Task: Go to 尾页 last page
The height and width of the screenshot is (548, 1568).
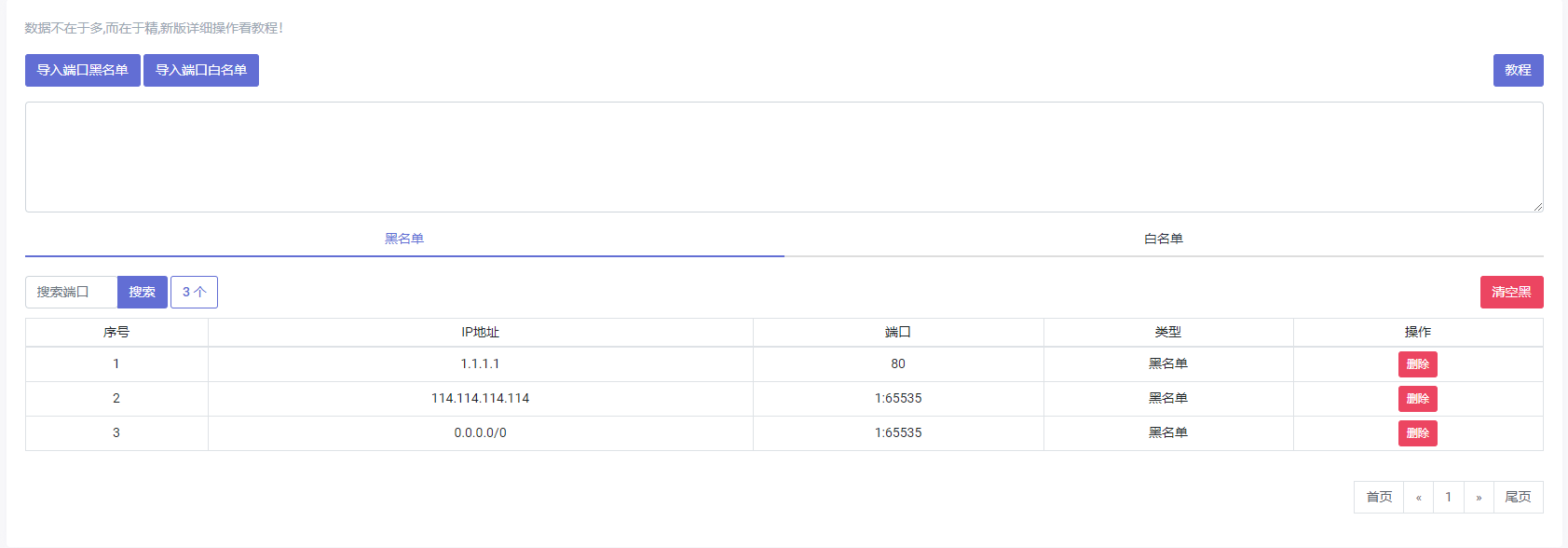Action: click(1519, 497)
